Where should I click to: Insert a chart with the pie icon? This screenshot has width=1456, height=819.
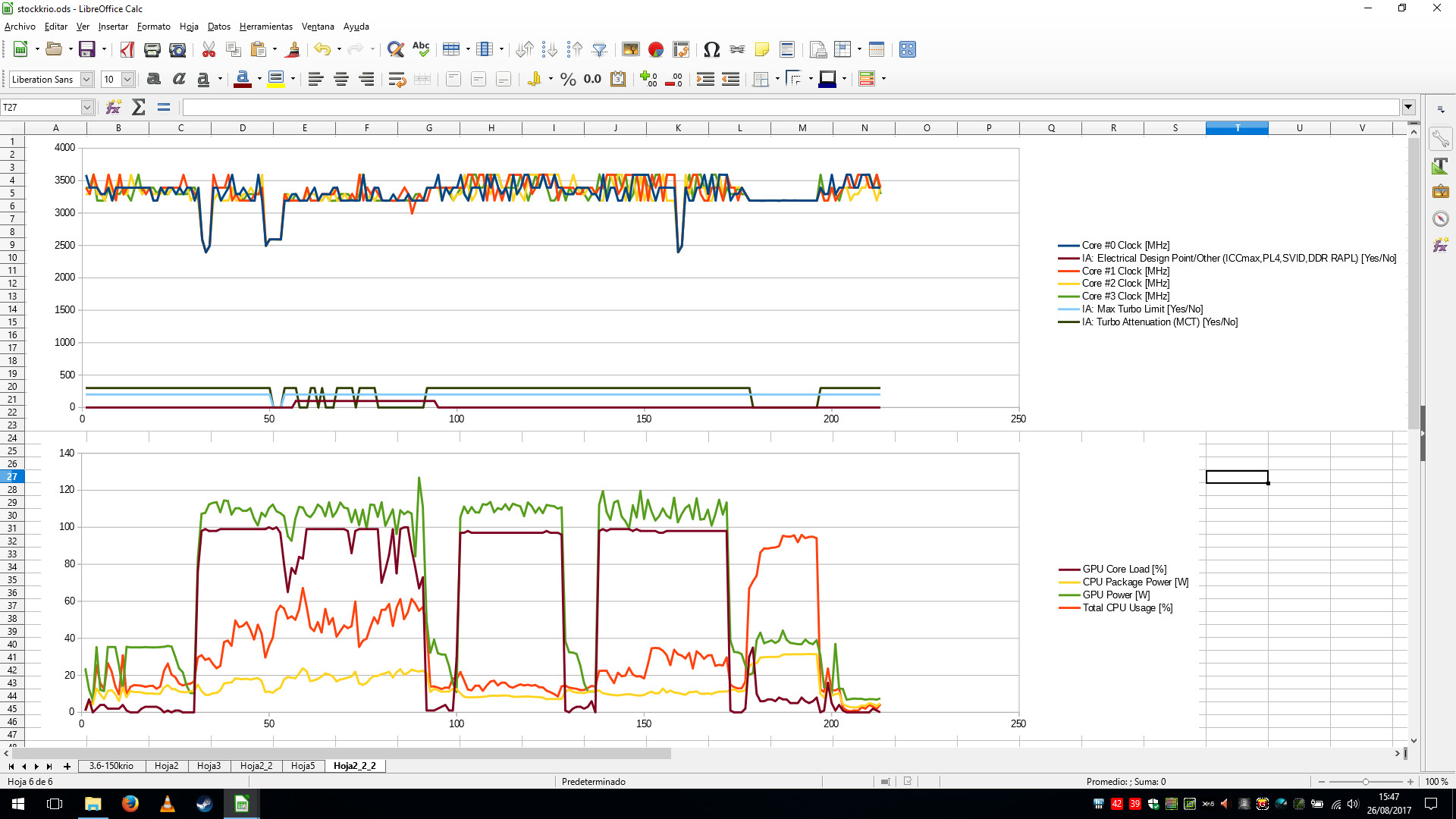656,49
